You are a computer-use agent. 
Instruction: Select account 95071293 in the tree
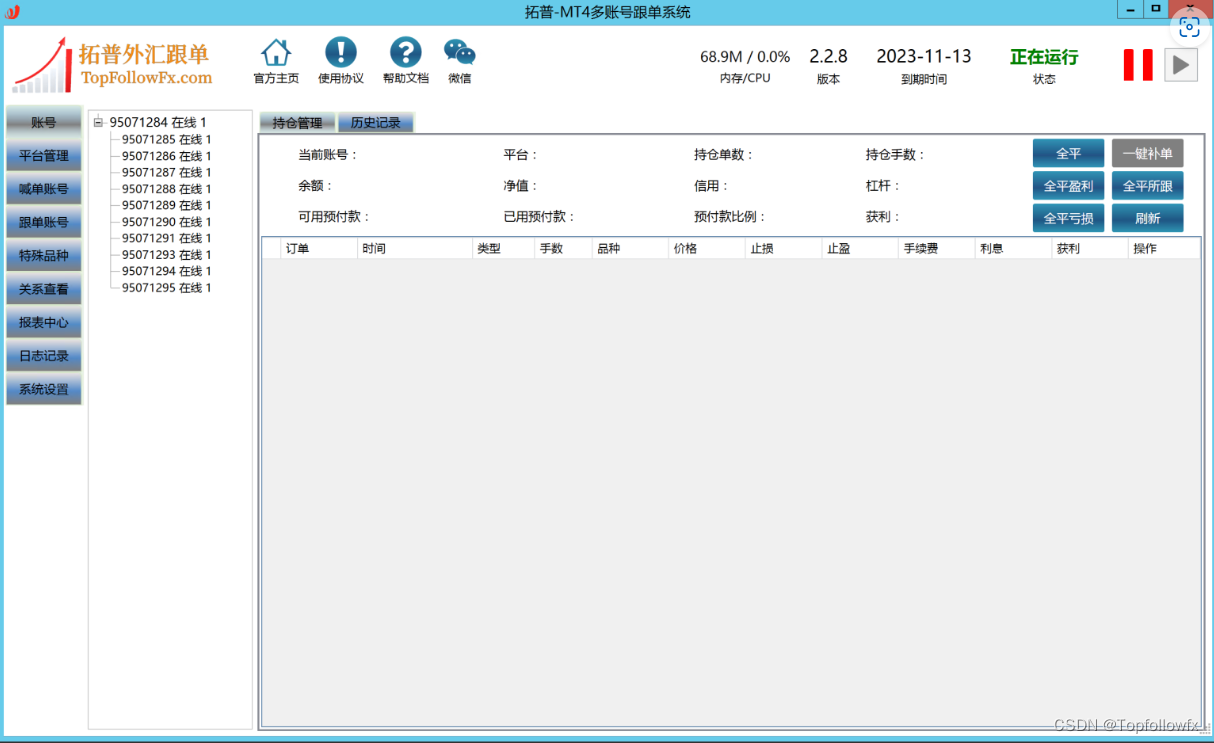(x=167, y=255)
